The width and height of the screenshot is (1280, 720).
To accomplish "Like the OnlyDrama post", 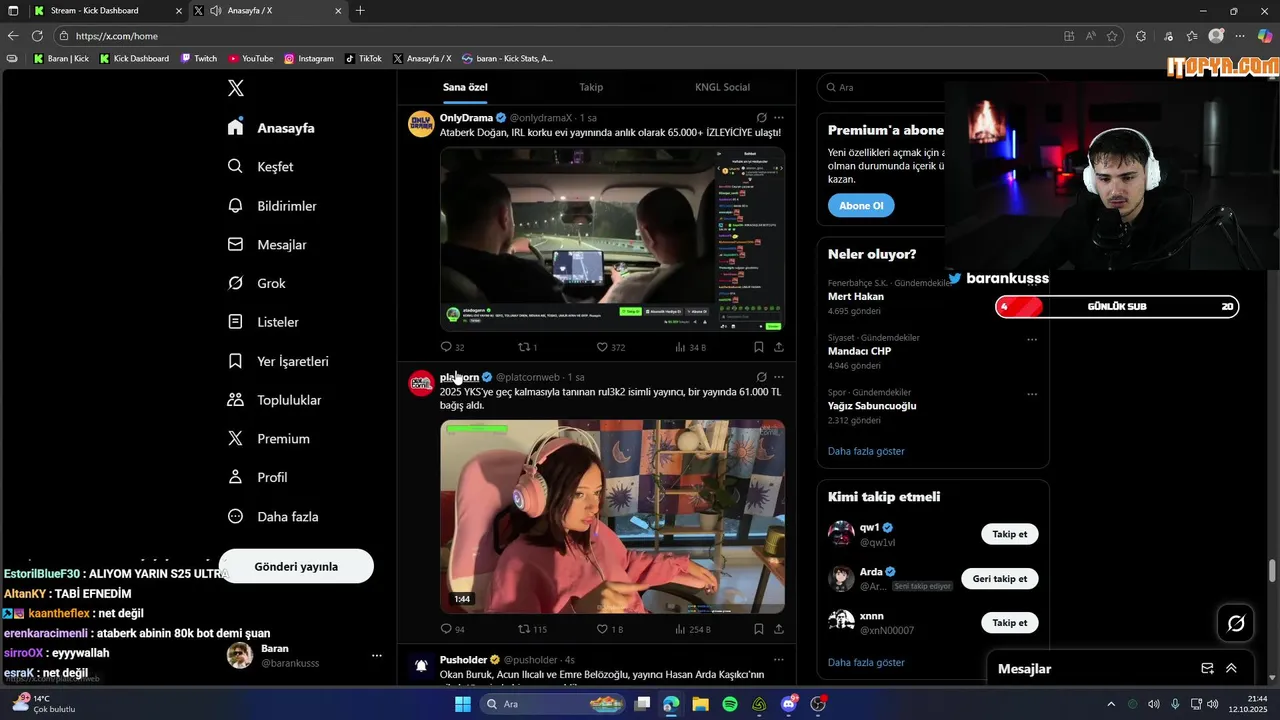I will [x=610, y=347].
